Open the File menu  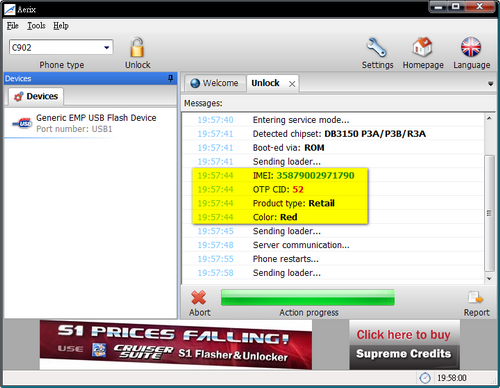tap(13, 26)
